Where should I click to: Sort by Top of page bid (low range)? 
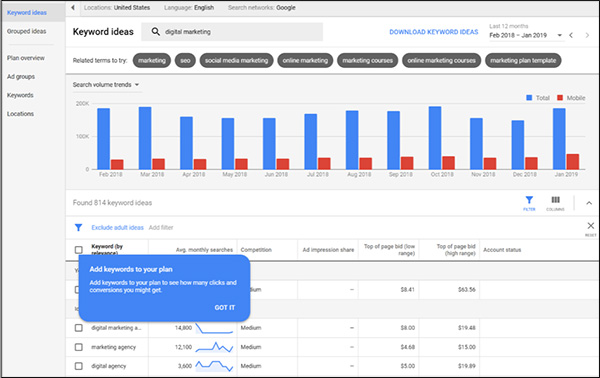[390, 250]
